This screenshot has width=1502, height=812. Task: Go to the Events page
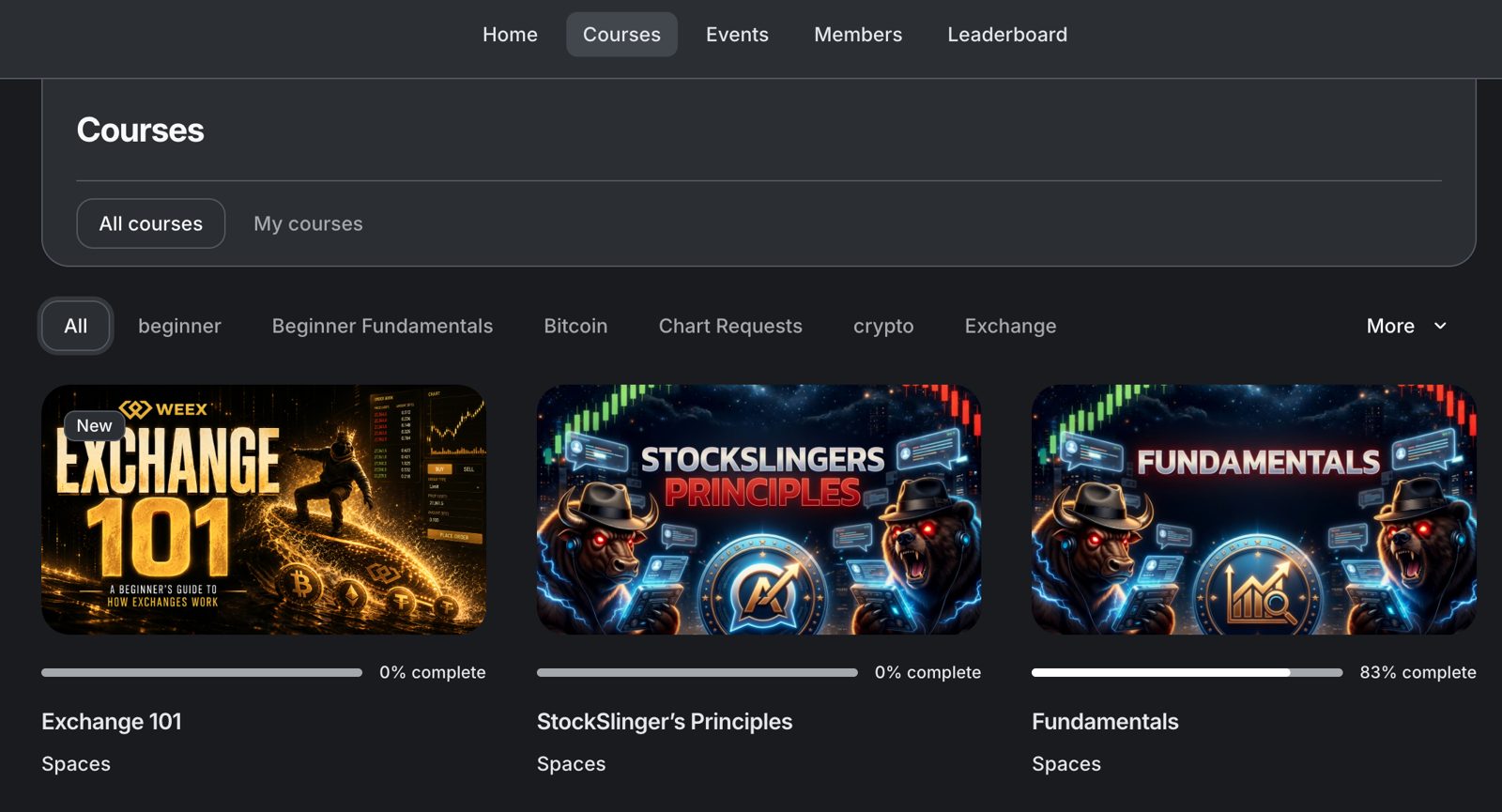[x=737, y=35]
